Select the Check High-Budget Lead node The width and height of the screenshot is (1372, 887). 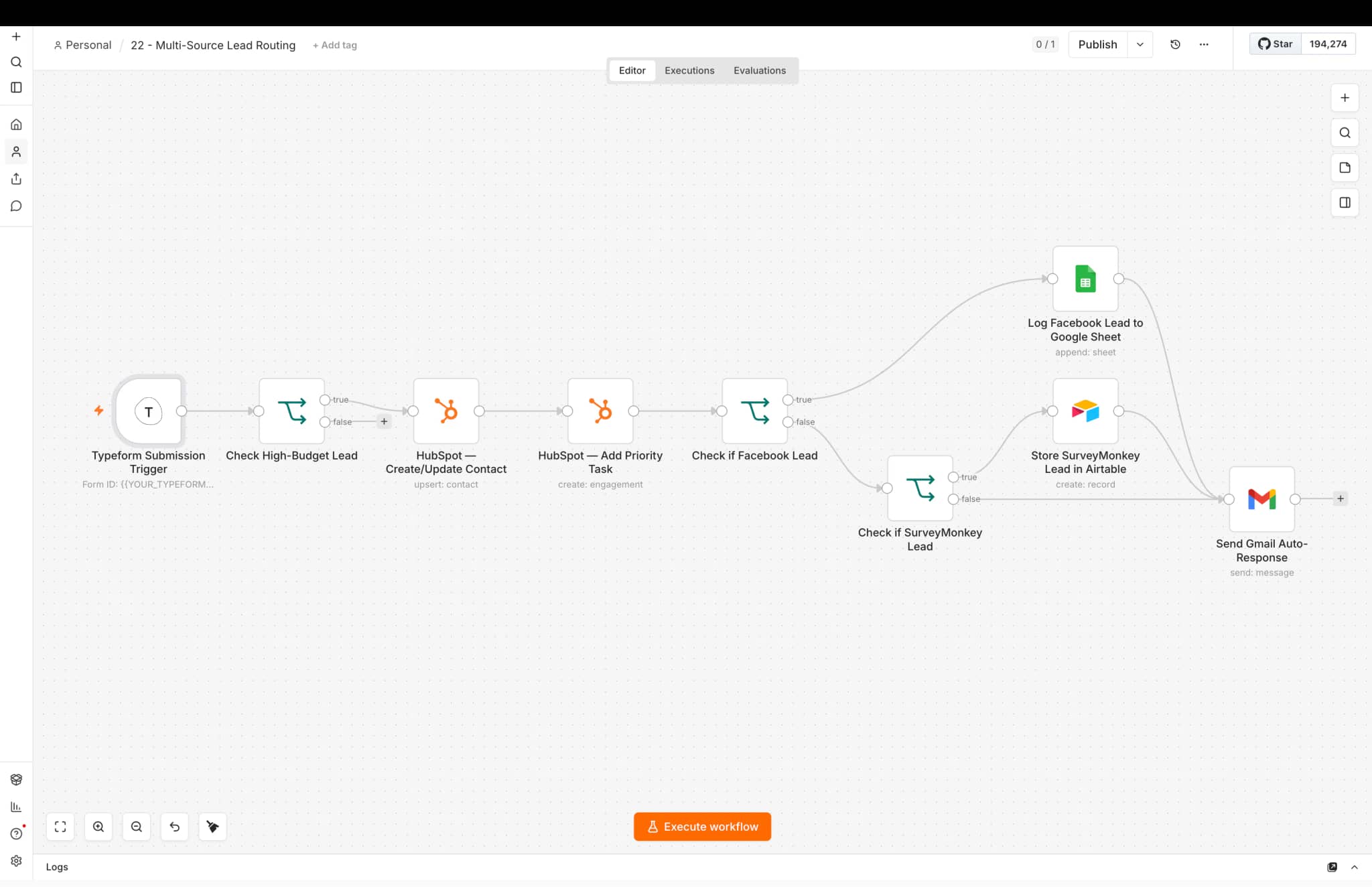(291, 411)
